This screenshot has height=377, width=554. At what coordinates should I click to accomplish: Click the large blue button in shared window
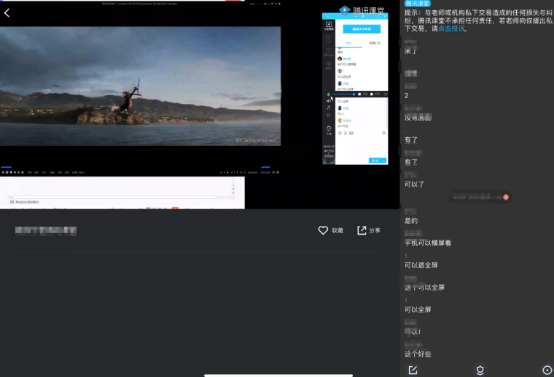pyautogui.click(x=362, y=29)
